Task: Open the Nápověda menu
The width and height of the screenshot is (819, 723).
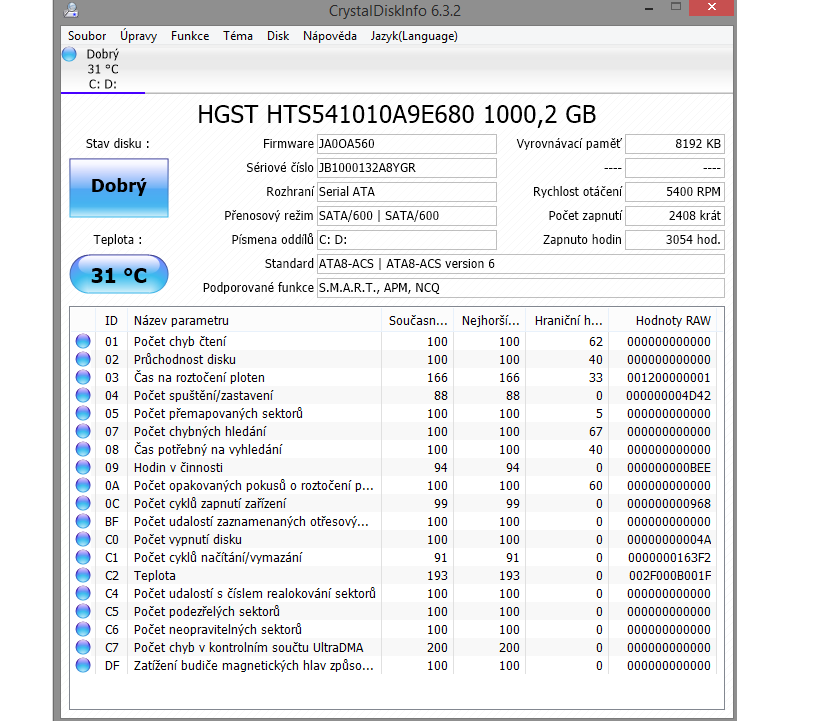Action: coord(330,36)
